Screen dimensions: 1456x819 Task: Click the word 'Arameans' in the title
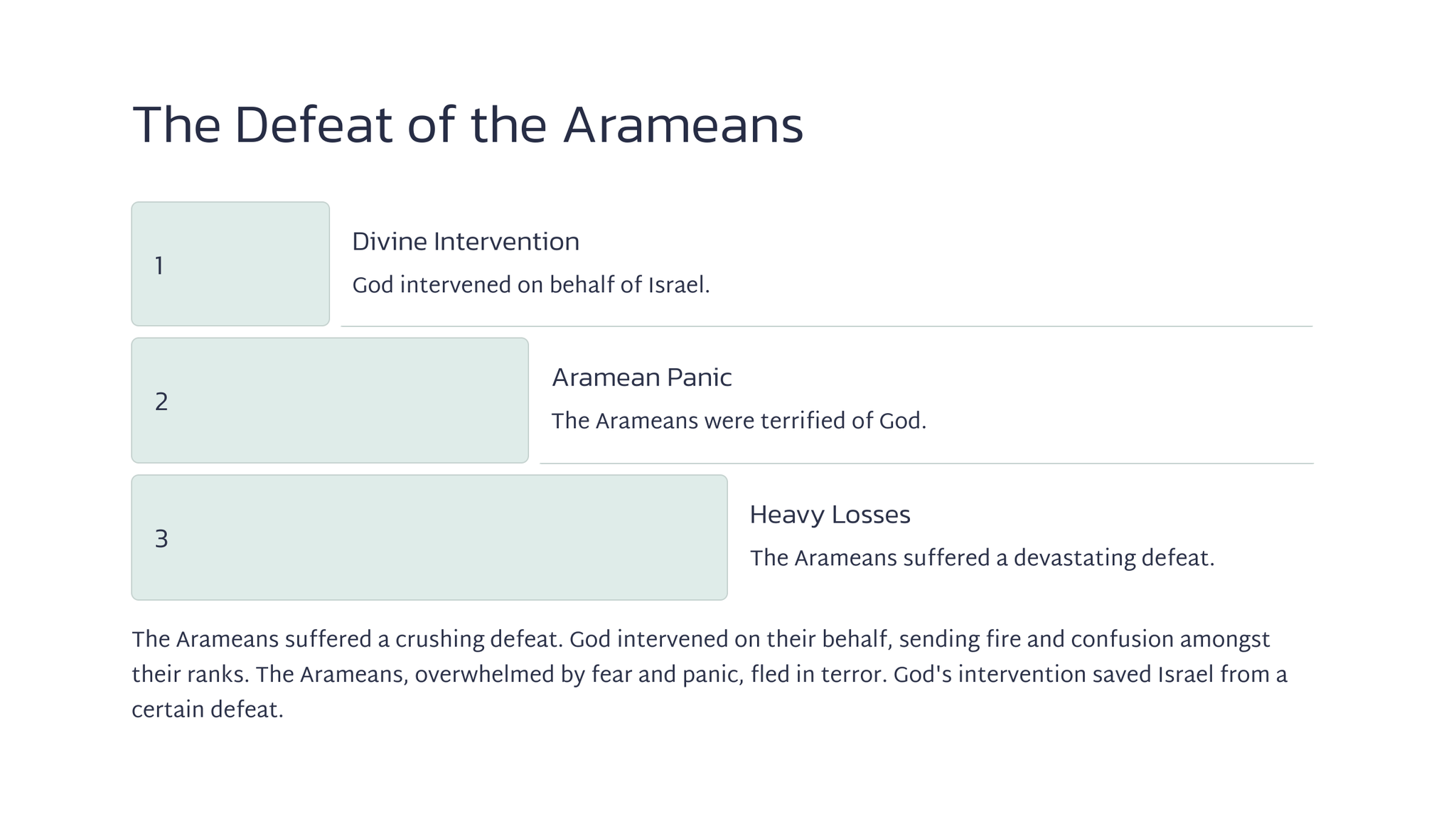click(x=682, y=127)
